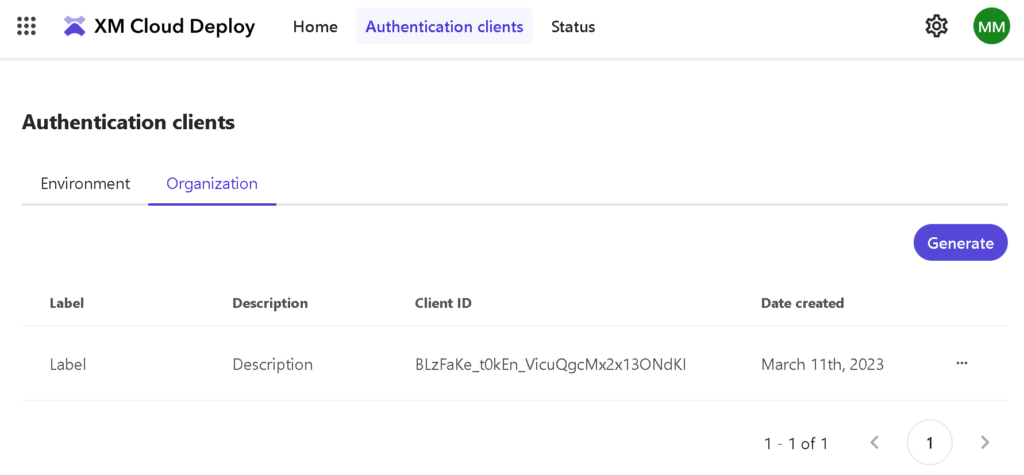Open Authentication clients in top navigation
Image resolution: width=1024 pixels, height=475 pixels.
coord(444,27)
